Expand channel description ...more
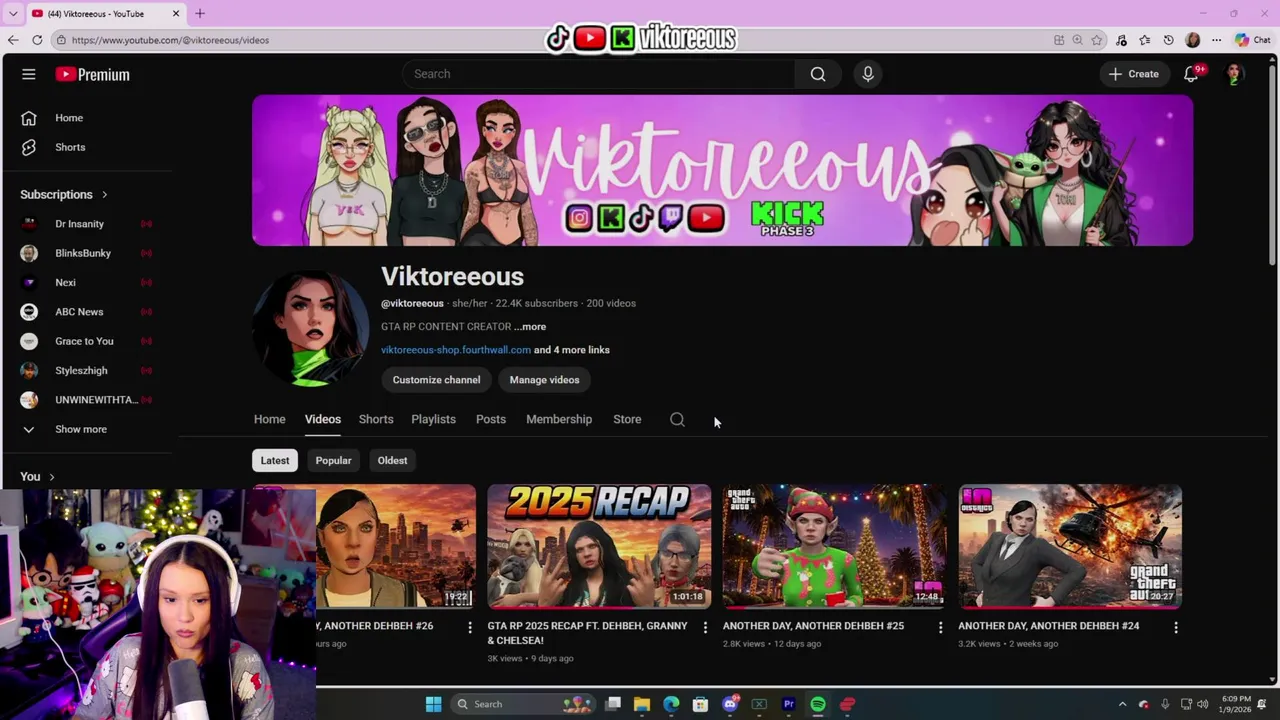1280x720 pixels. click(530, 327)
